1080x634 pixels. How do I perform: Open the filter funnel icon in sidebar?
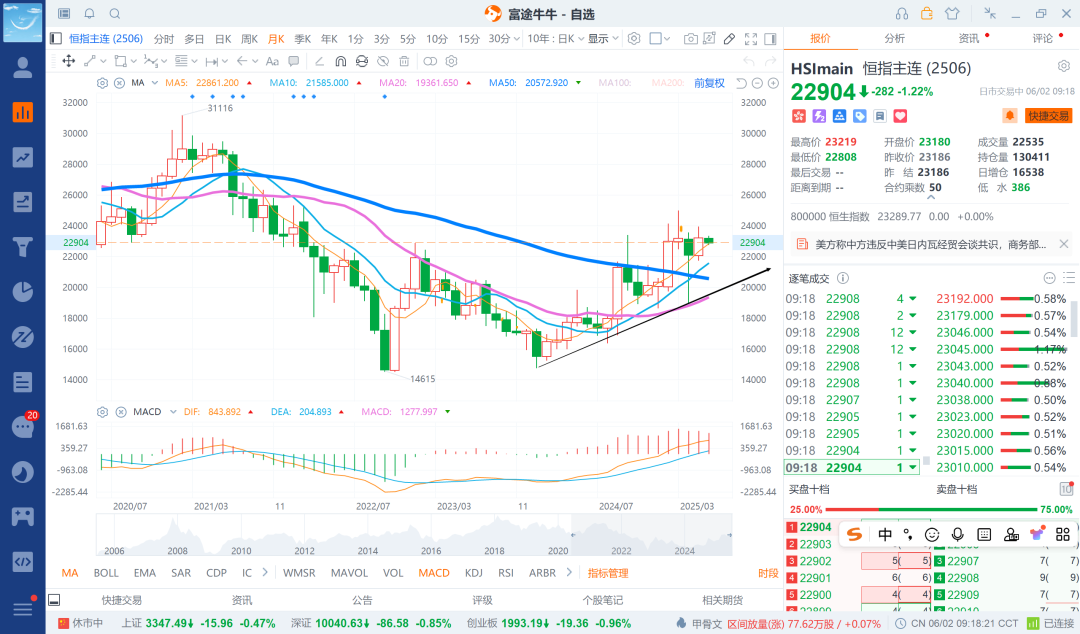click(x=23, y=247)
